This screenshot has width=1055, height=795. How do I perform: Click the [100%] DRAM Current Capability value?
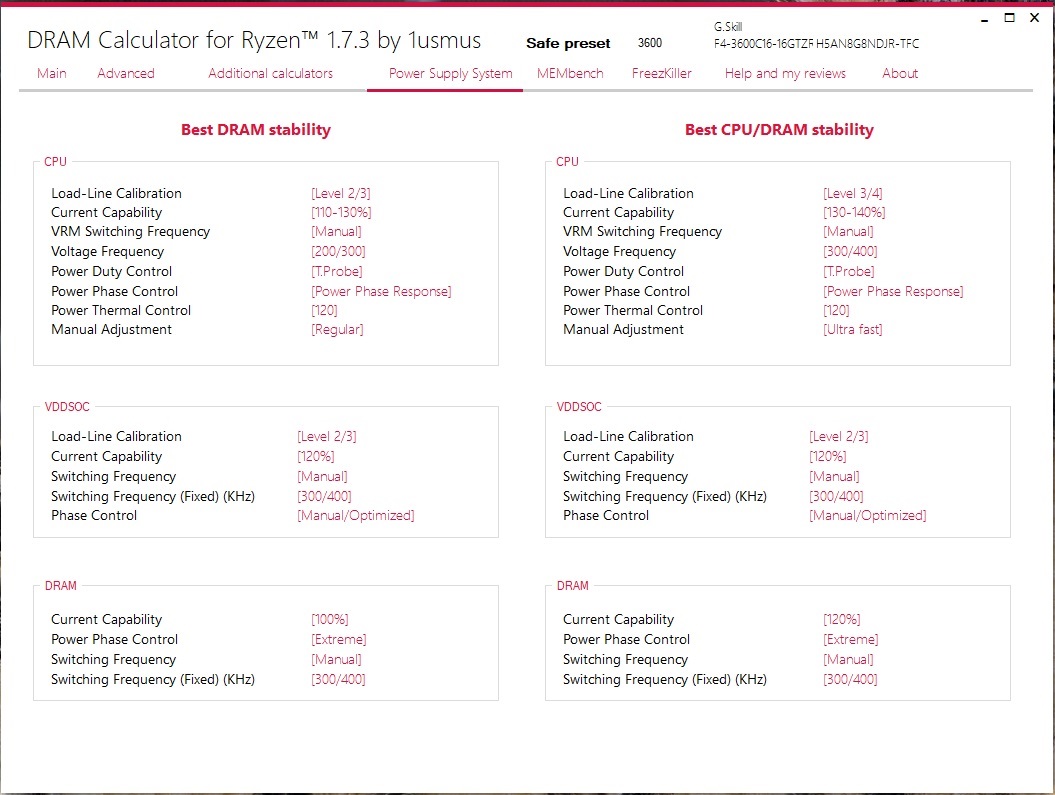tap(330, 619)
